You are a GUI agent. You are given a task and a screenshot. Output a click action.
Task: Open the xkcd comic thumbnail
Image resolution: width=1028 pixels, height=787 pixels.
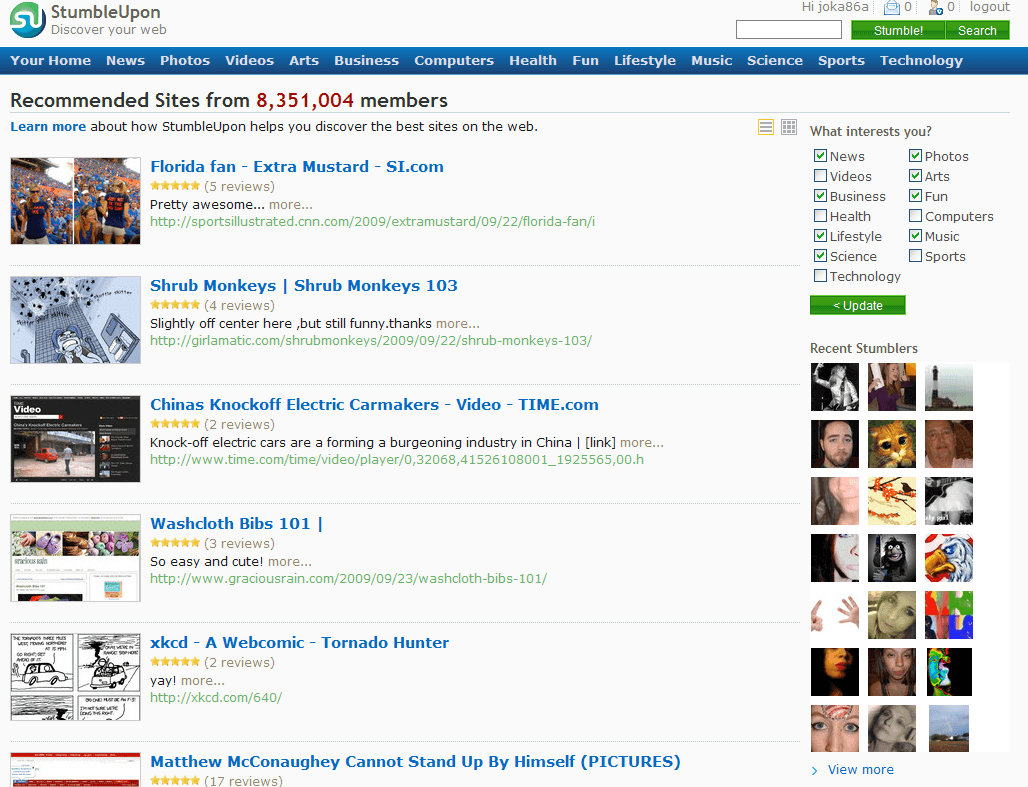pyautogui.click(x=75, y=677)
